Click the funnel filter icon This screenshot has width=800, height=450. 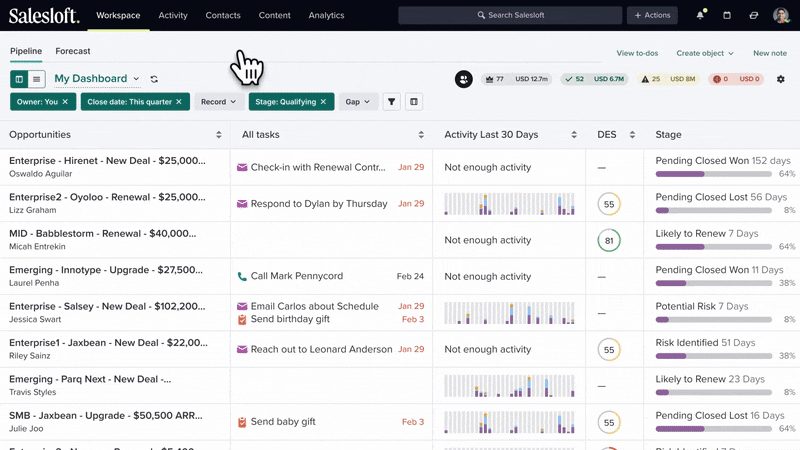point(391,102)
